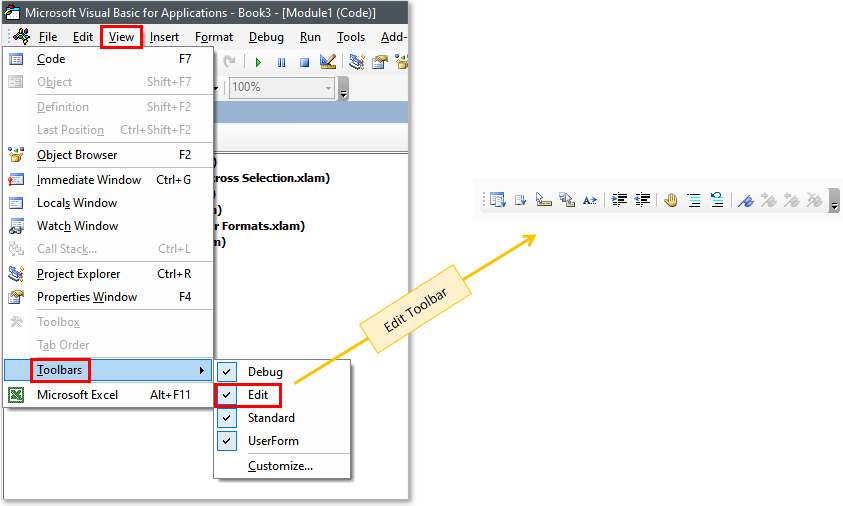Screen dimensions: 843x506
Task: Choose Properties Window in the View menu
Action: [x=108, y=297]
